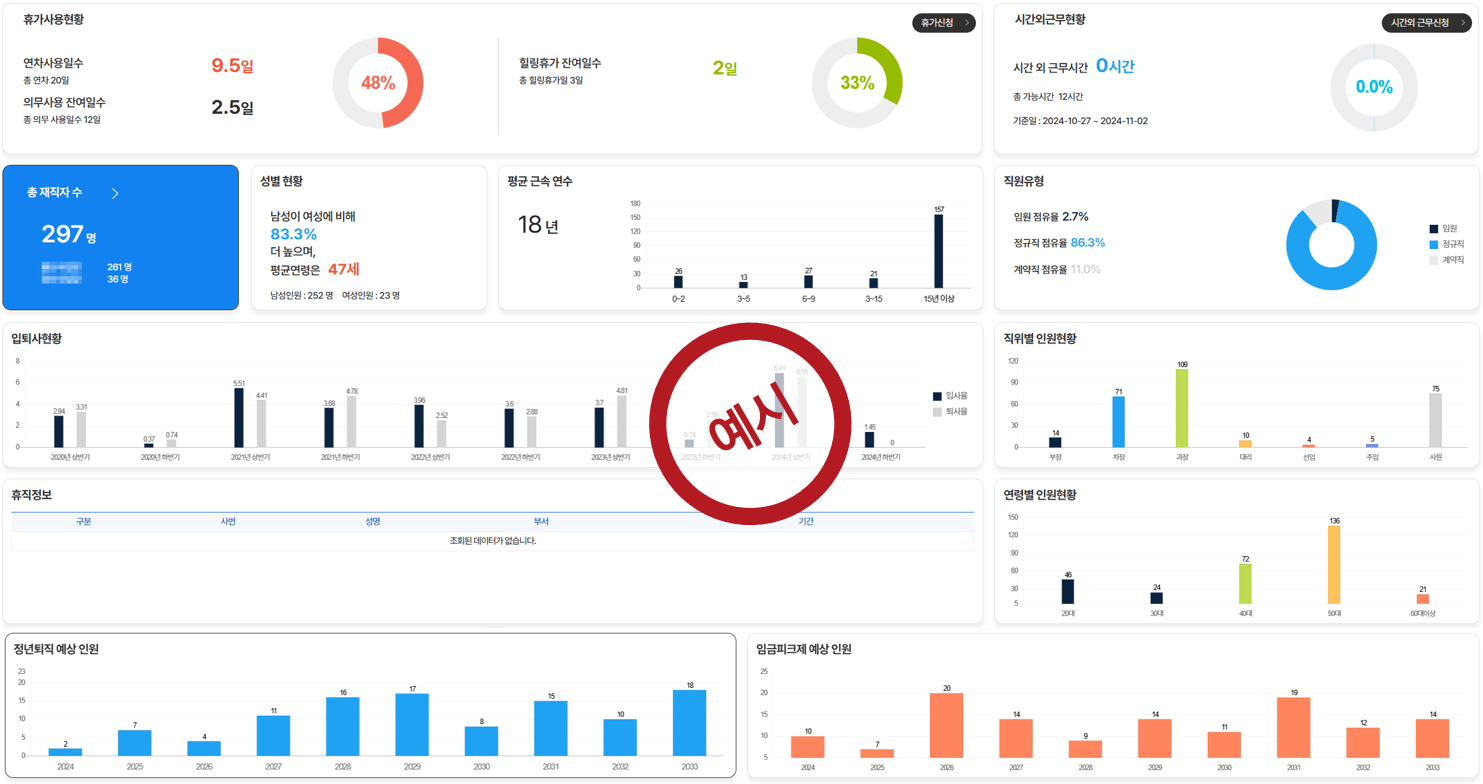This screenshot has height=784, width=1483.
Task: Click the 남성인원 : 252 명 text
Action: click(x=301, y=296)
